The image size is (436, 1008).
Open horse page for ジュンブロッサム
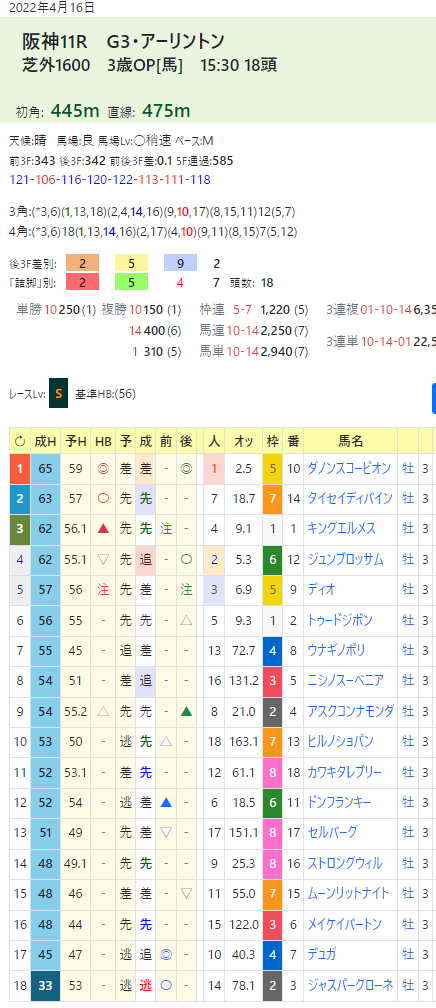(x=345, y=559)
